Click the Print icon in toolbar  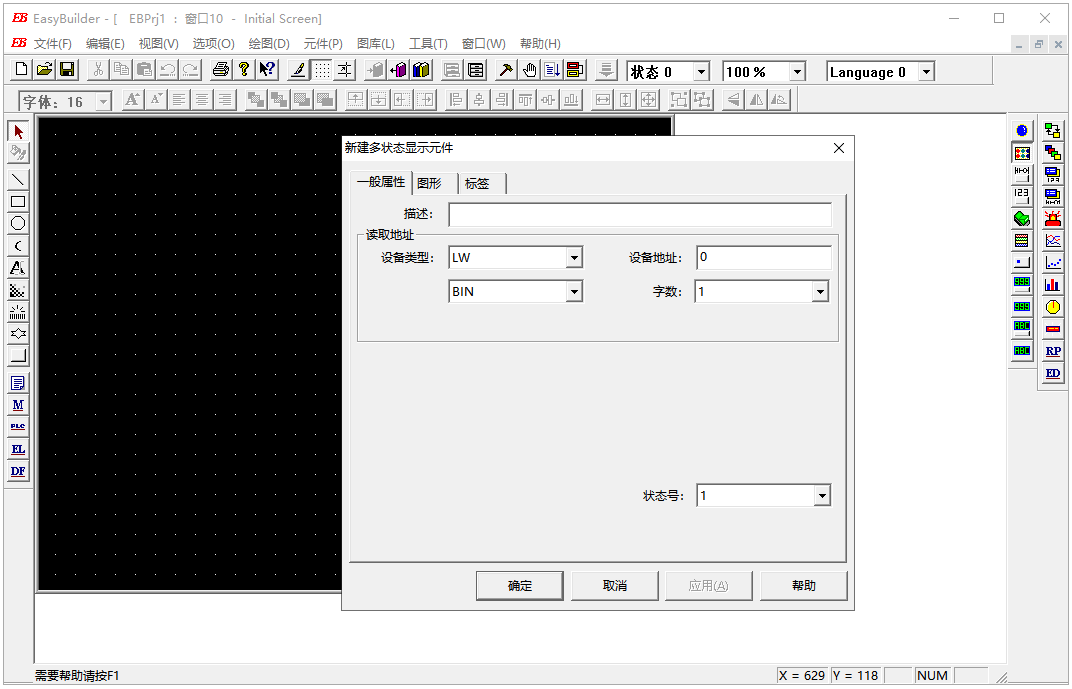coord(221,70)
